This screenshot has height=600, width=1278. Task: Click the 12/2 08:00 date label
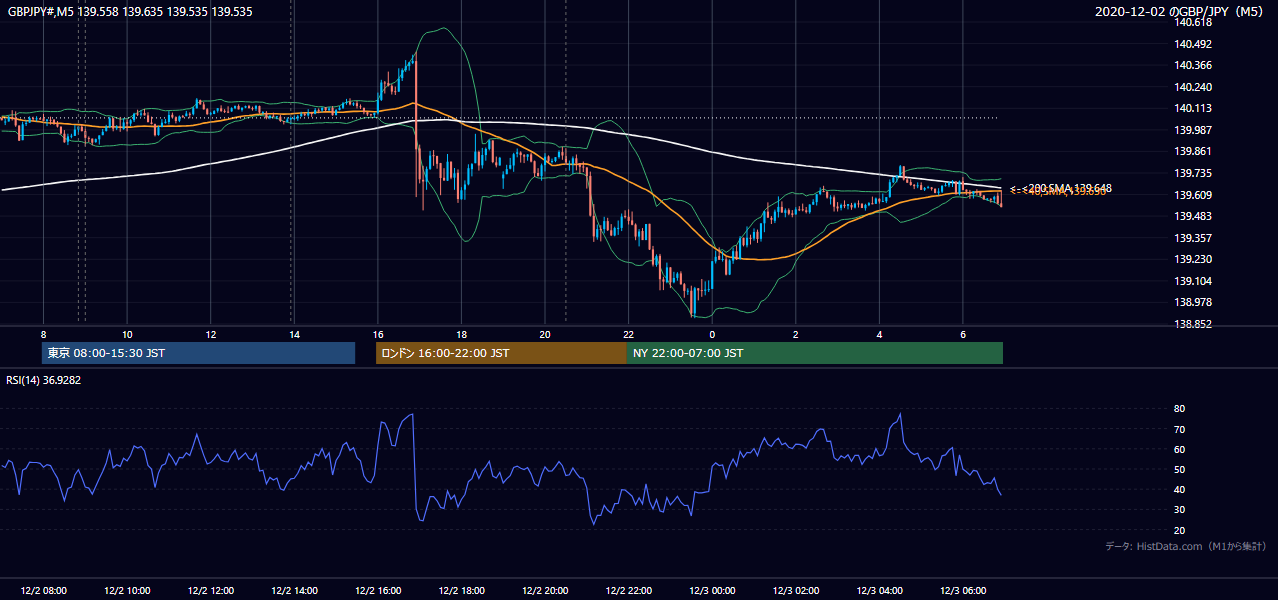43,591
